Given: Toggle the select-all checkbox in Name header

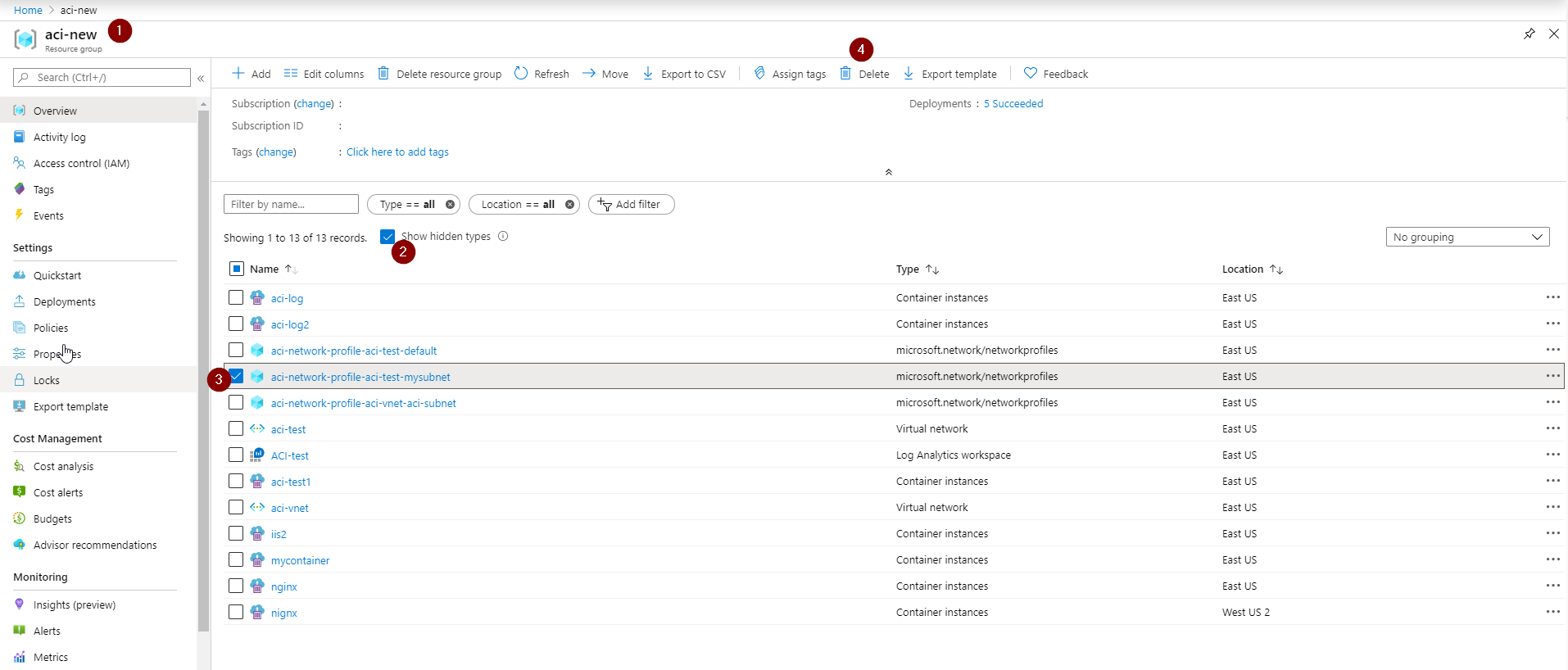Looking at the screenshot, I should tap(237, 269).
